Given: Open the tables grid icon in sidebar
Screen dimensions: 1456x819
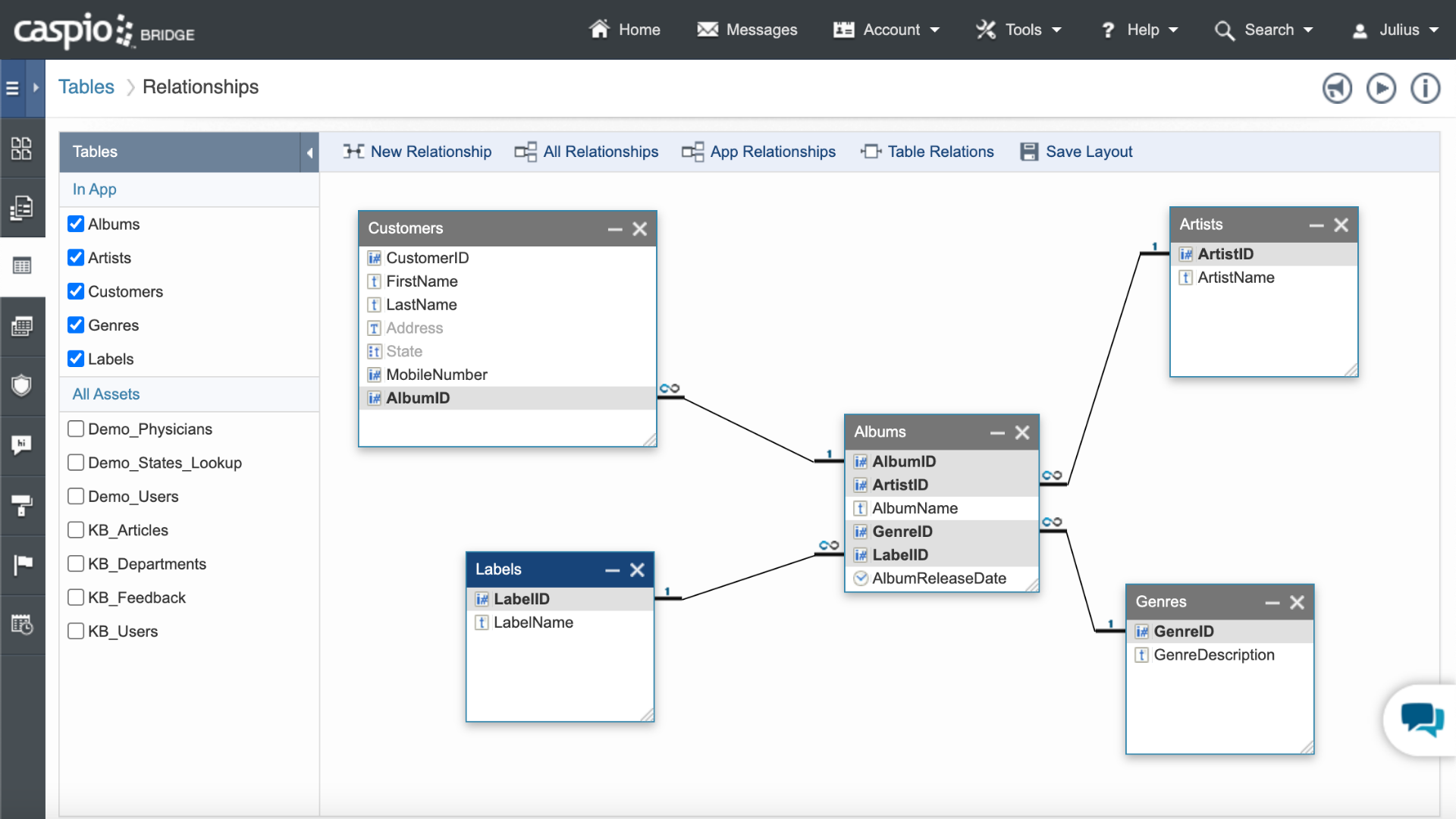Looking at the screenshot, I should coord(22,266).
